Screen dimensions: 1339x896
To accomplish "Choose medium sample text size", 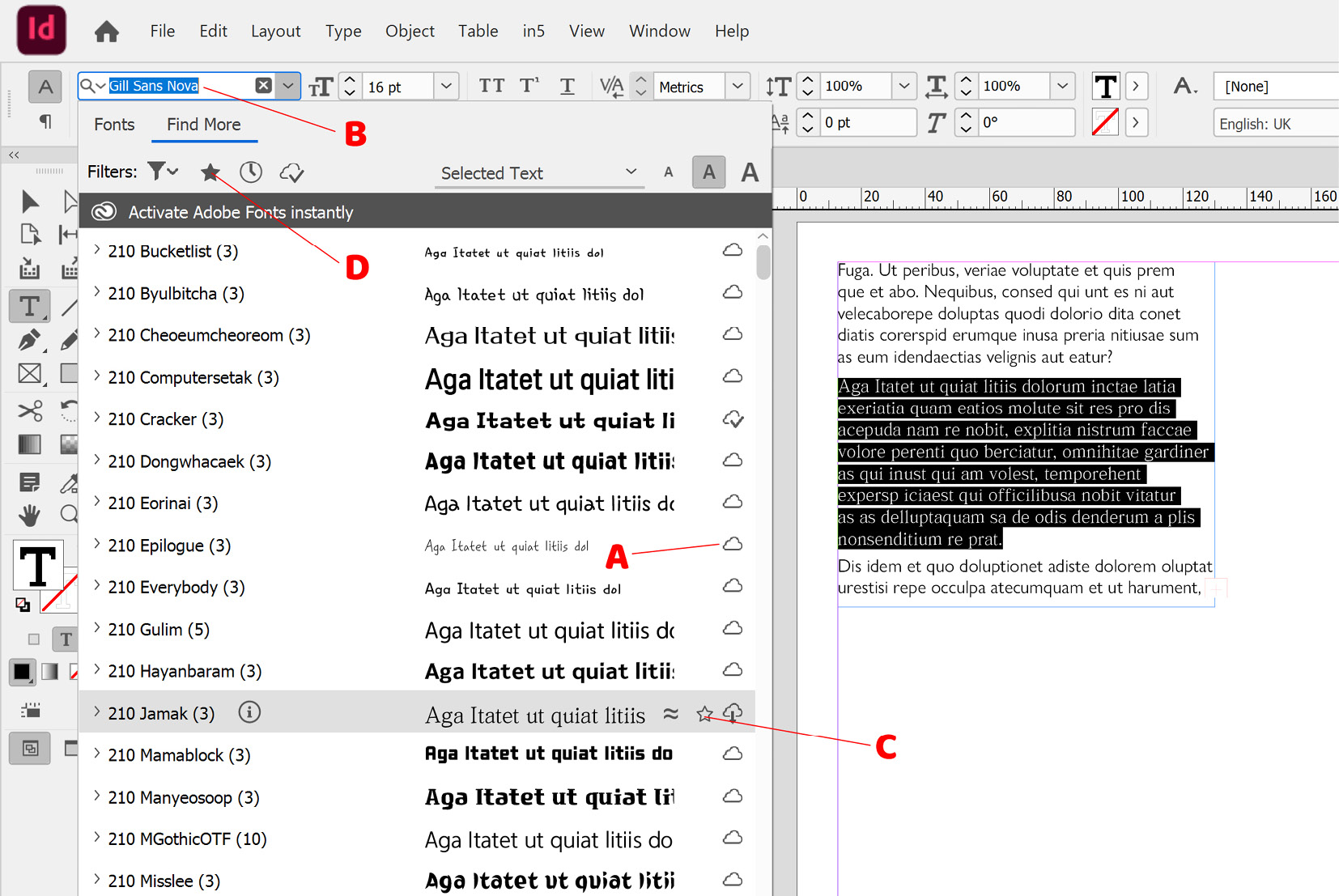I will 708,172.
